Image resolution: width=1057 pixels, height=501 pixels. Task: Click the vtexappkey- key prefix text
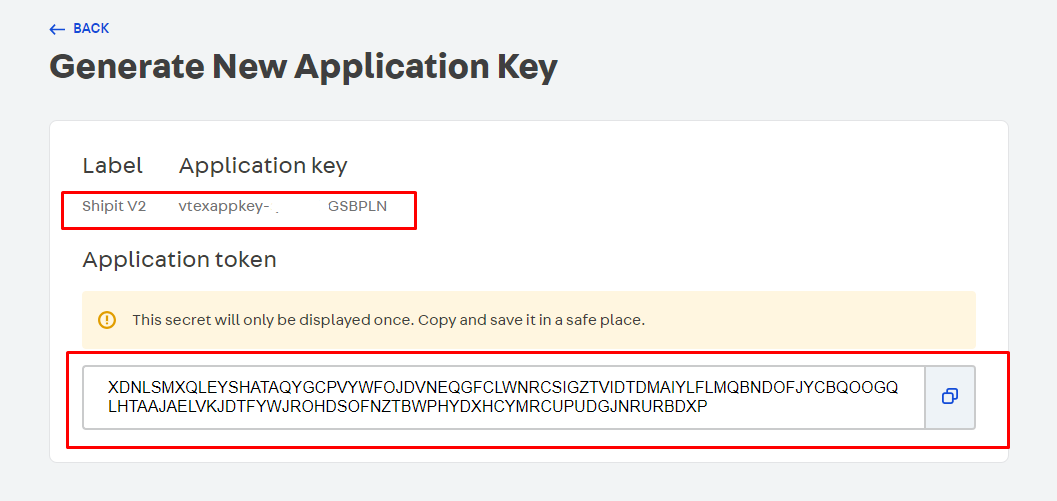point(224,207)
